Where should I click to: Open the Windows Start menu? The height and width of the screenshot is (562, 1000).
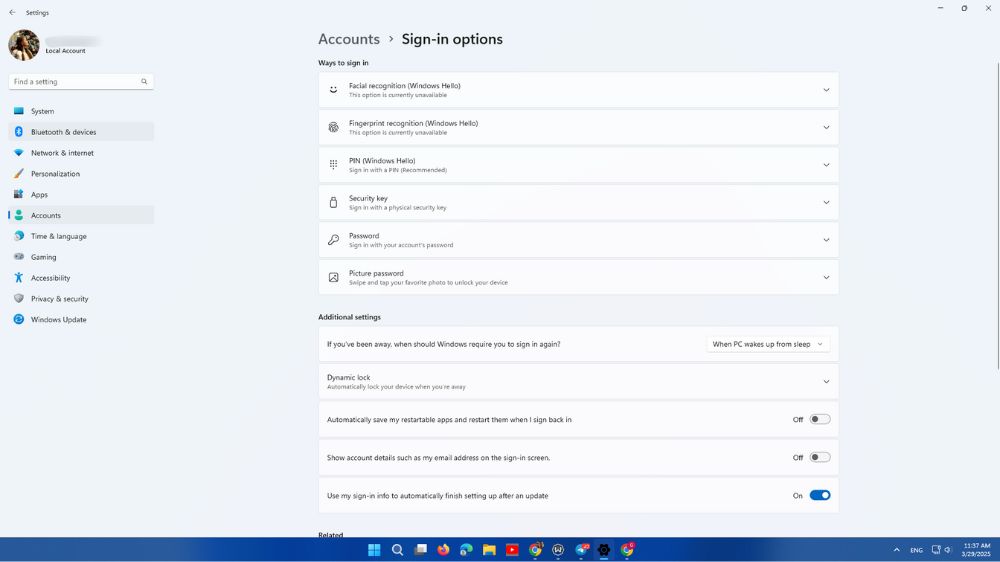click(374, 550)
